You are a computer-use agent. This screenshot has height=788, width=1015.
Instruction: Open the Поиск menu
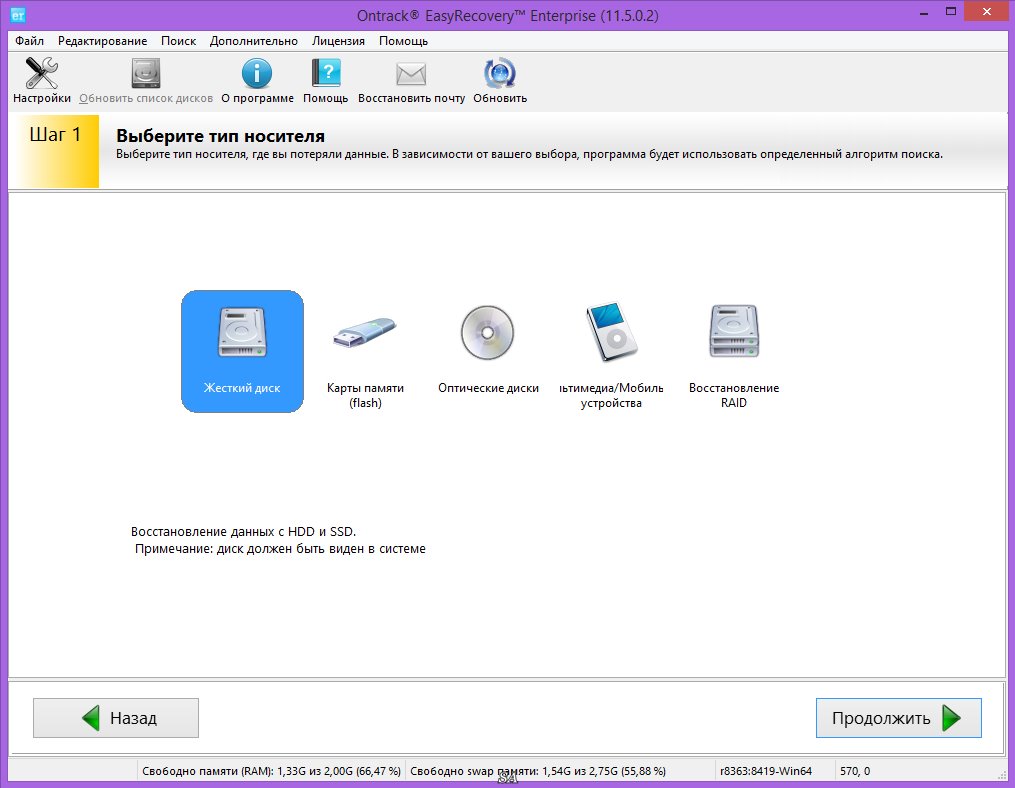(178, 41)
